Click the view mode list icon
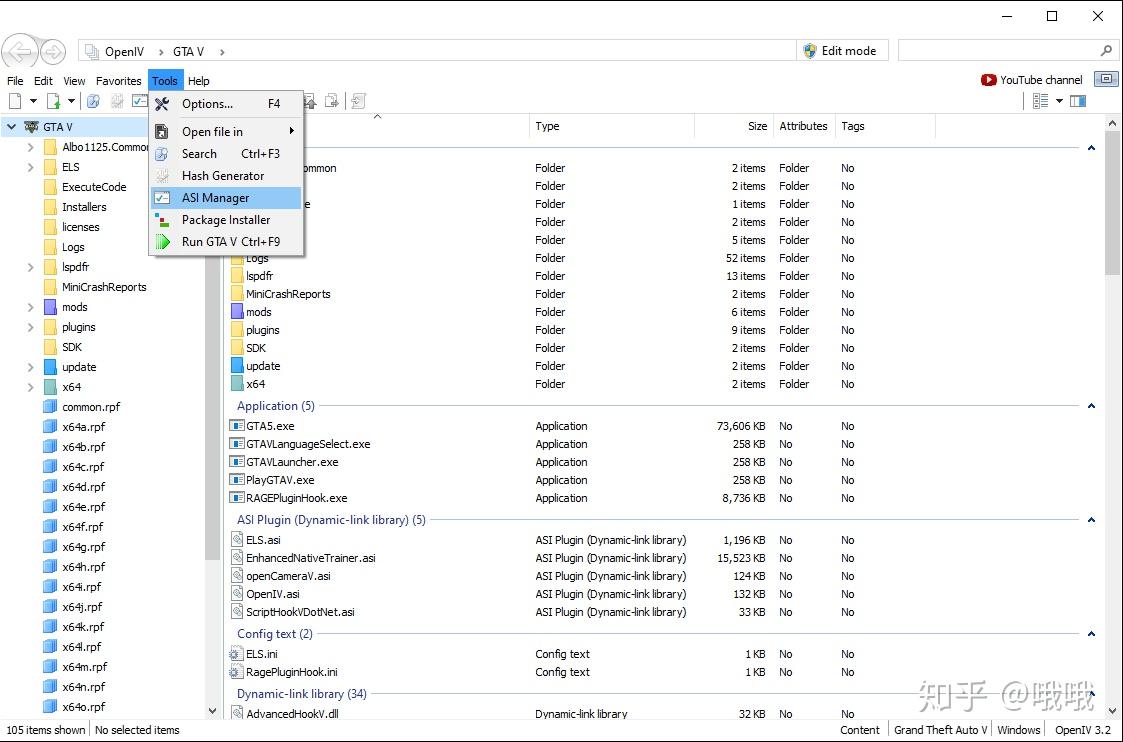 (x=1041, y=102)
